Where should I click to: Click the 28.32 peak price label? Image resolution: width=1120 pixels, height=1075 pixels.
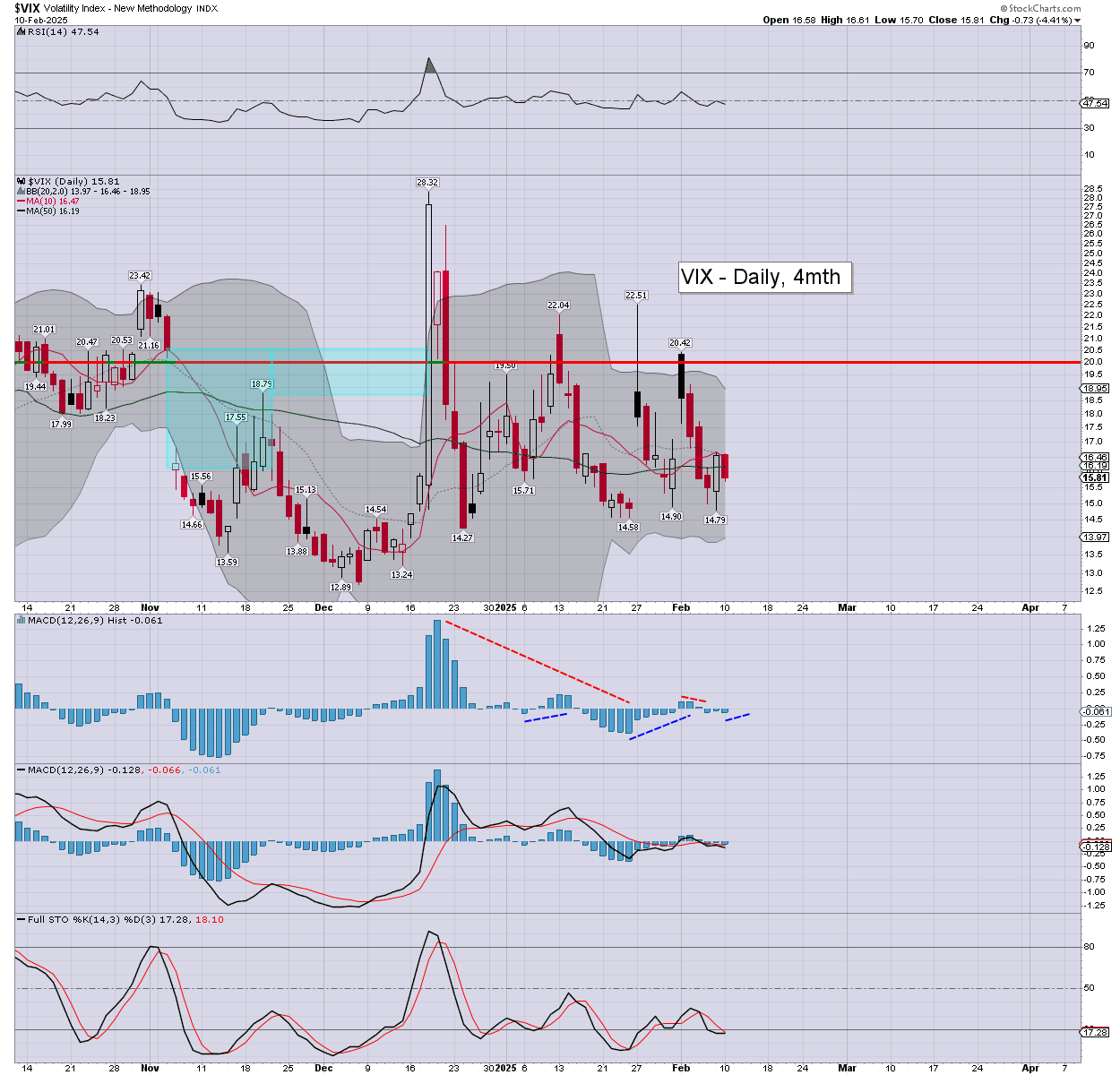coord(427,183)
